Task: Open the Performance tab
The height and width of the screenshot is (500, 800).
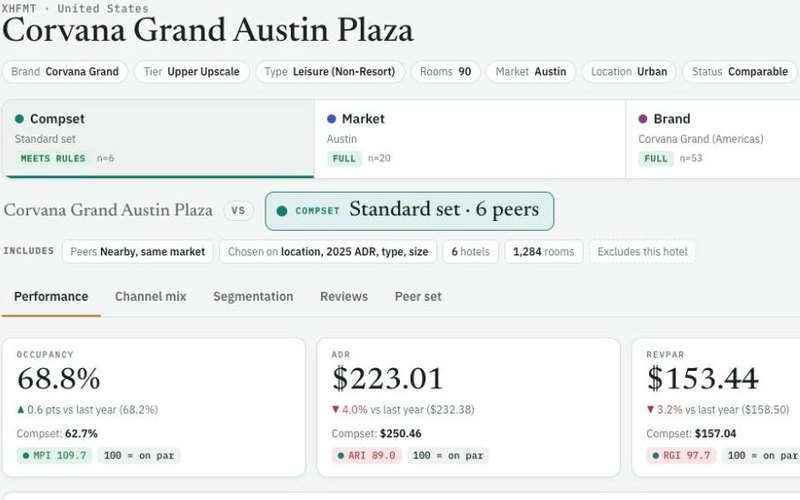Action: click(x=51, y=296)
